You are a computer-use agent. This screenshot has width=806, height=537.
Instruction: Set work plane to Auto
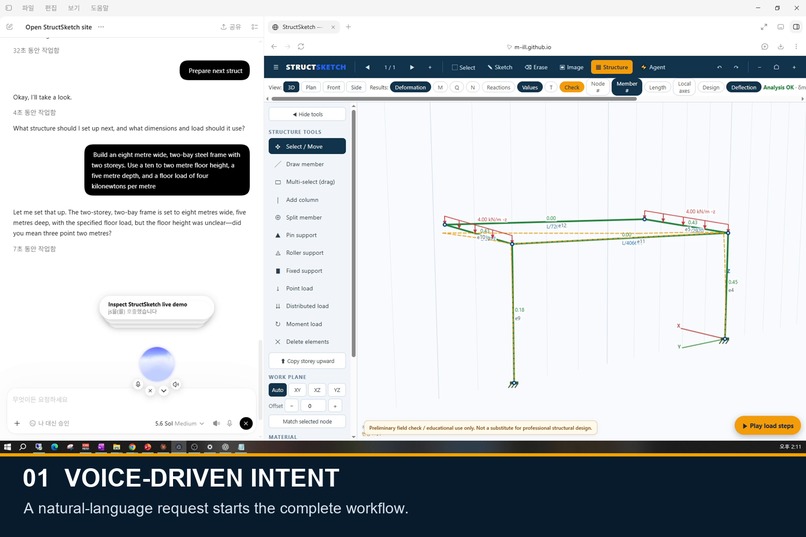coord(278,390)
